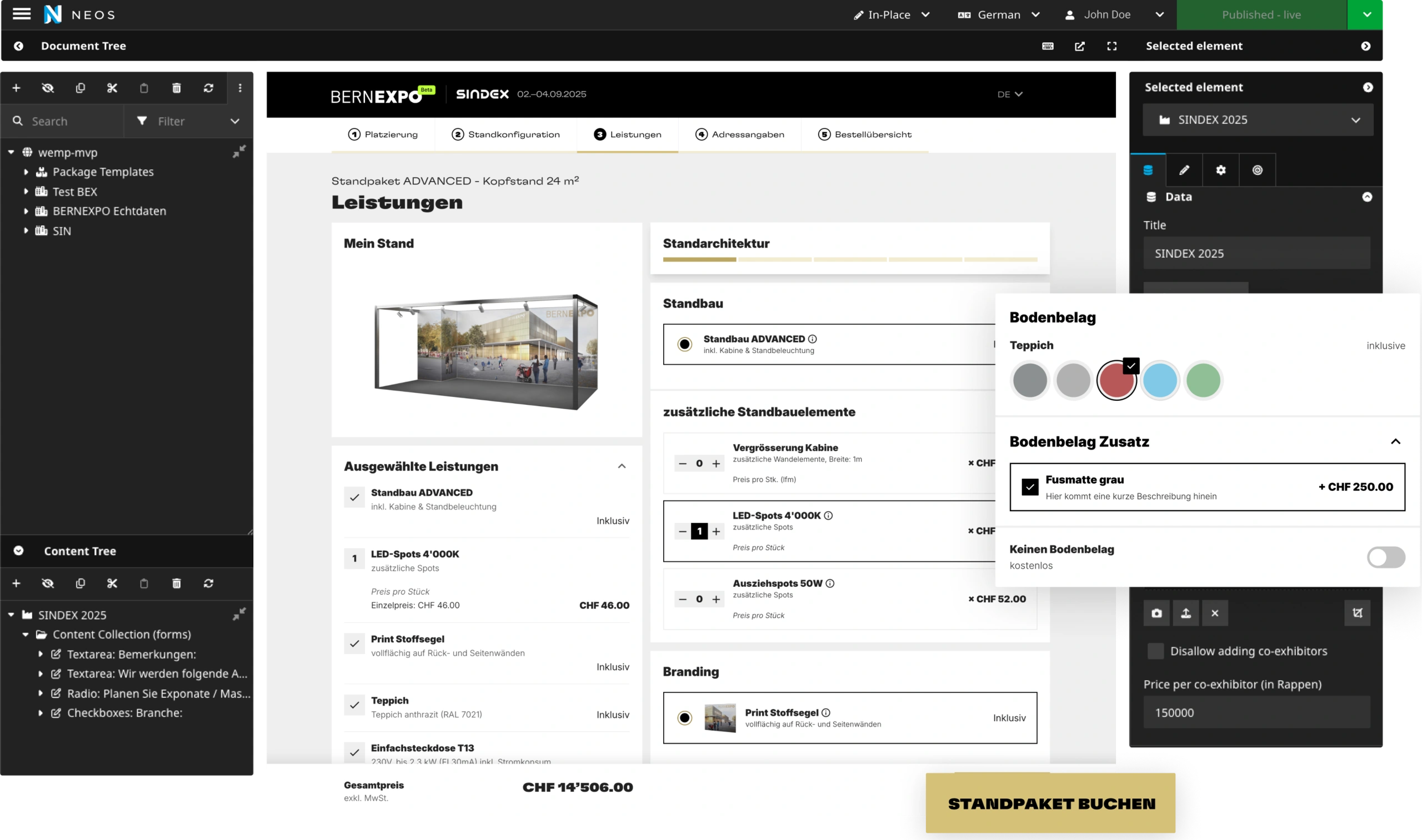Collapse Bodenbelag Zusatz section
Viewport: 1422px width, 840px height.
click(x=1396, y=441)
